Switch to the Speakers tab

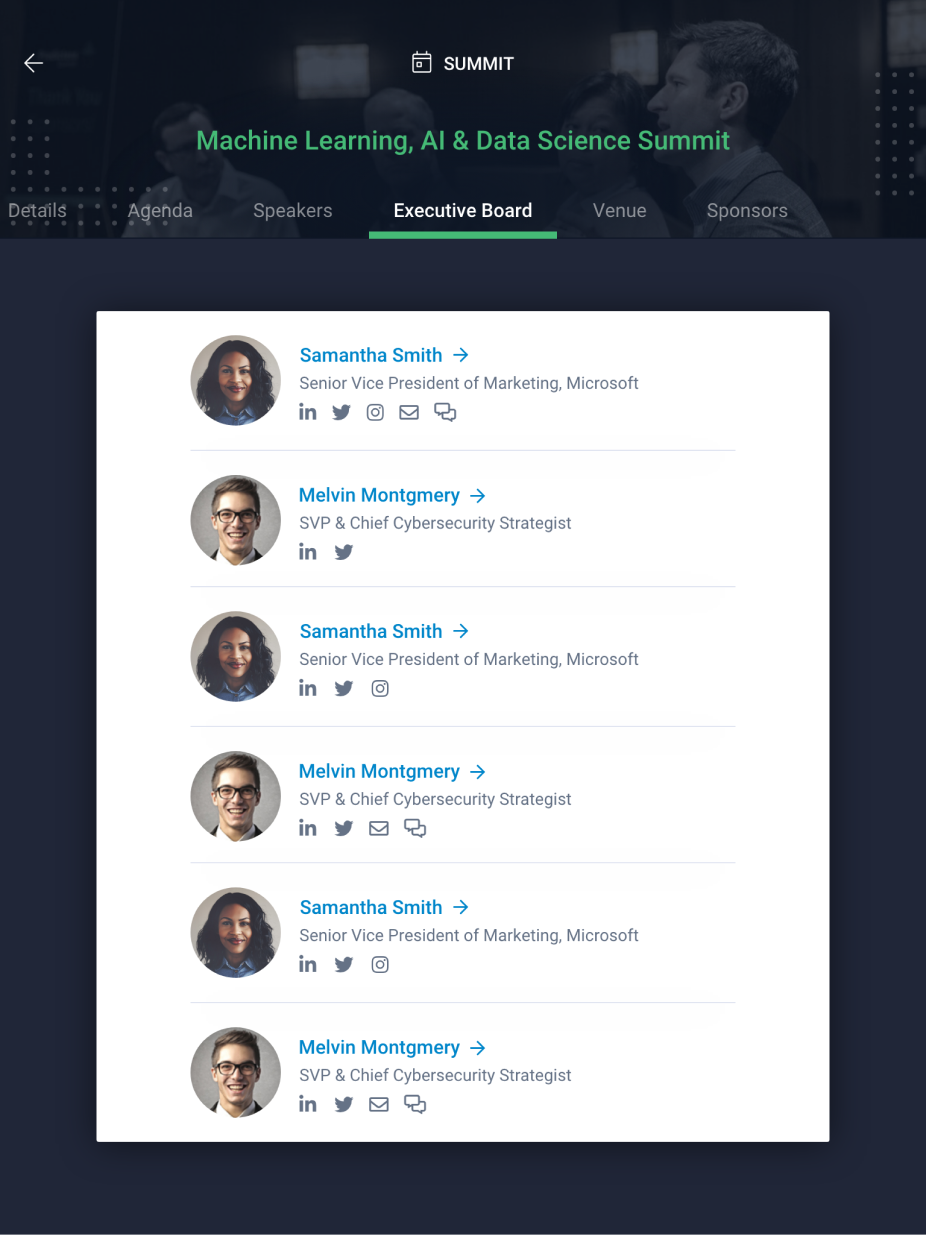[293, 211]
